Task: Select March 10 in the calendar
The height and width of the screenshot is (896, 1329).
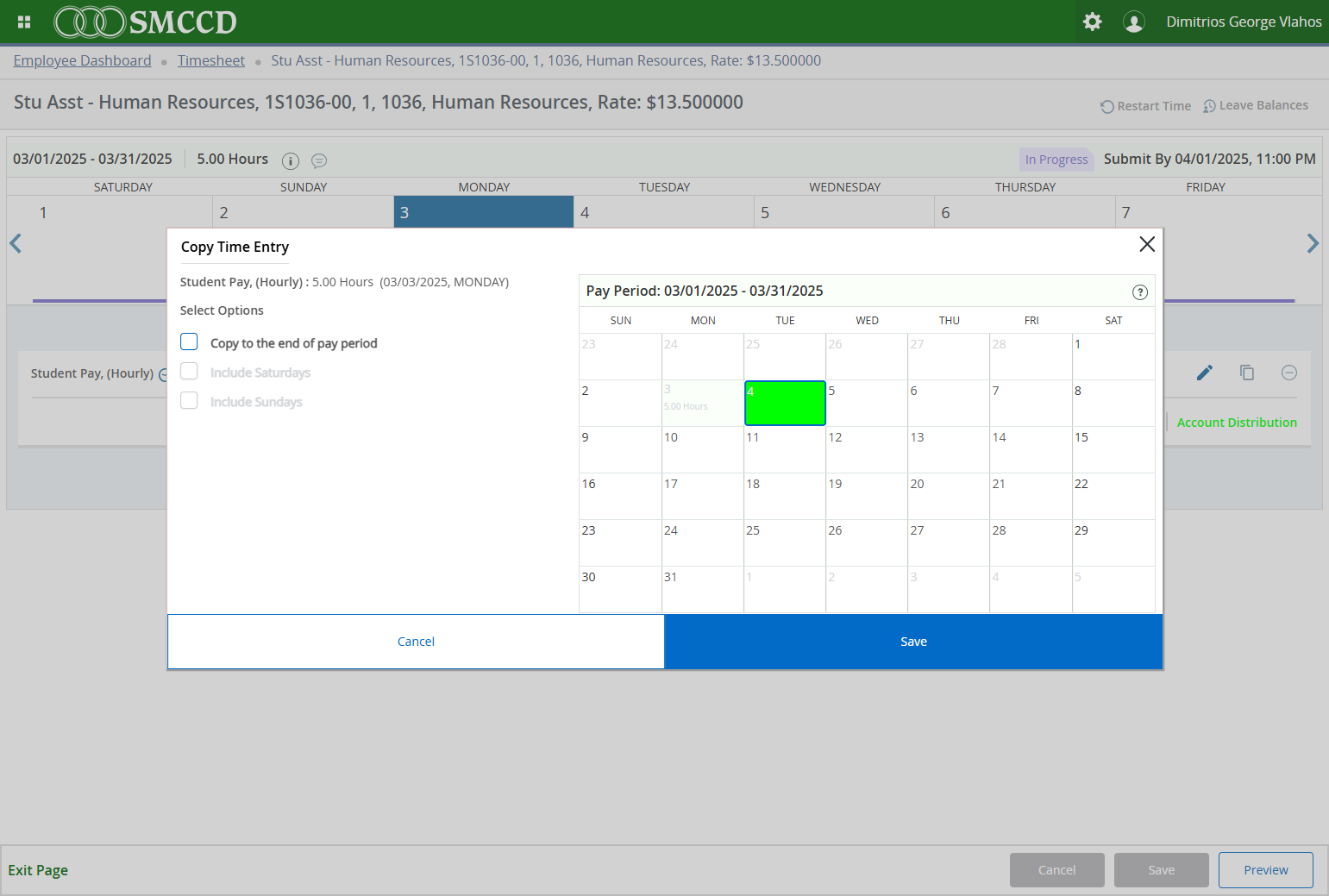Action: (x=703, y=449)
